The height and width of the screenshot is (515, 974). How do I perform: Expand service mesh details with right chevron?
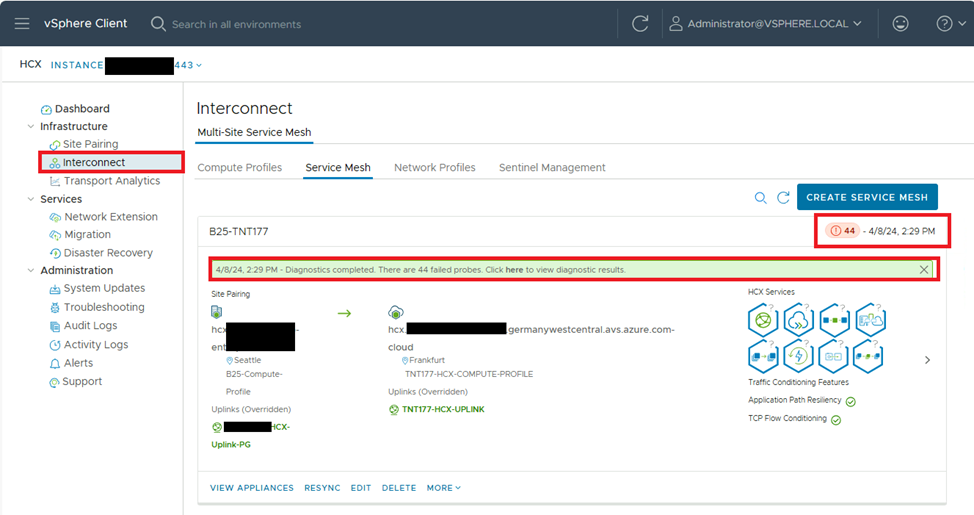point(927,360)
